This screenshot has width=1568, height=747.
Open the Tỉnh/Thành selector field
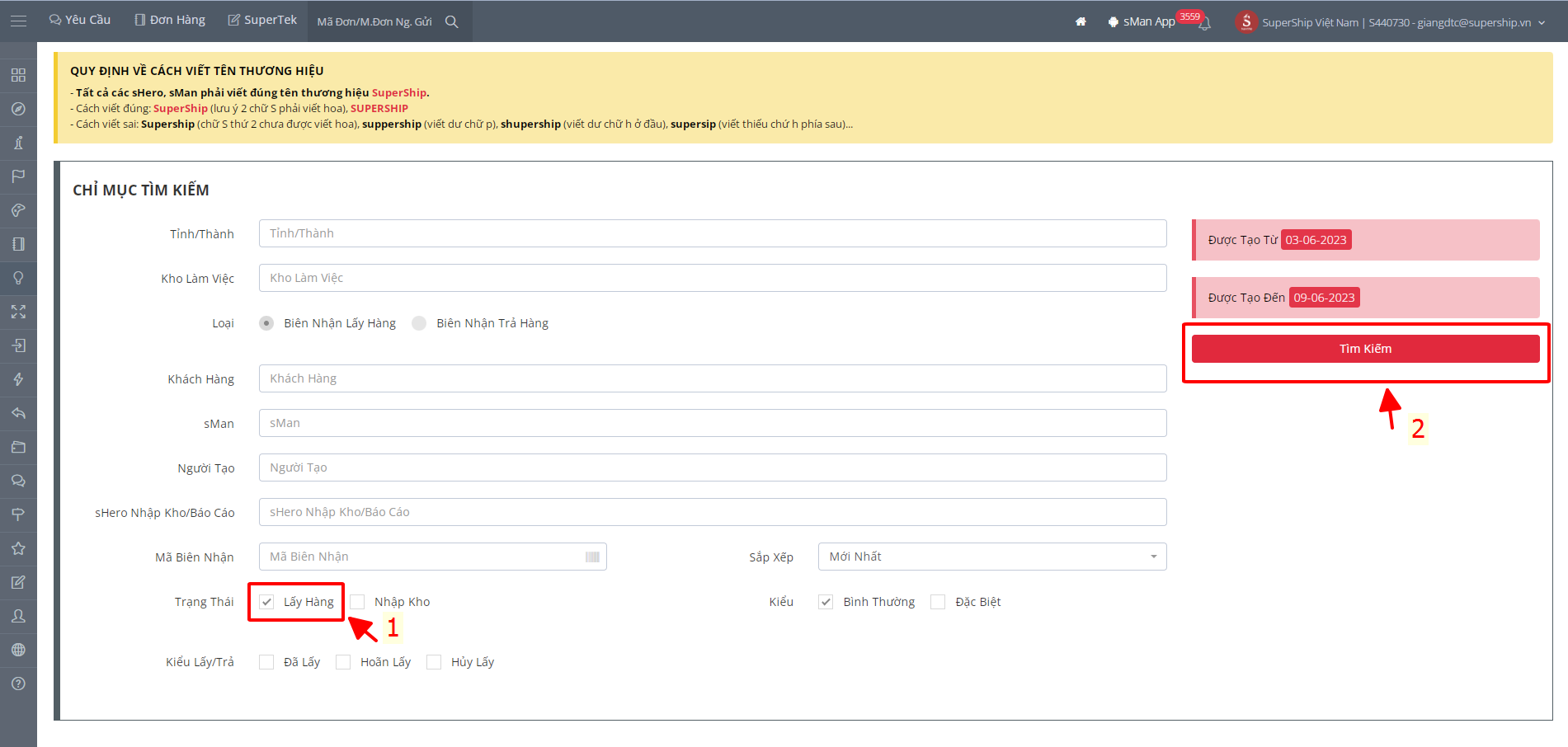(713, 233)
